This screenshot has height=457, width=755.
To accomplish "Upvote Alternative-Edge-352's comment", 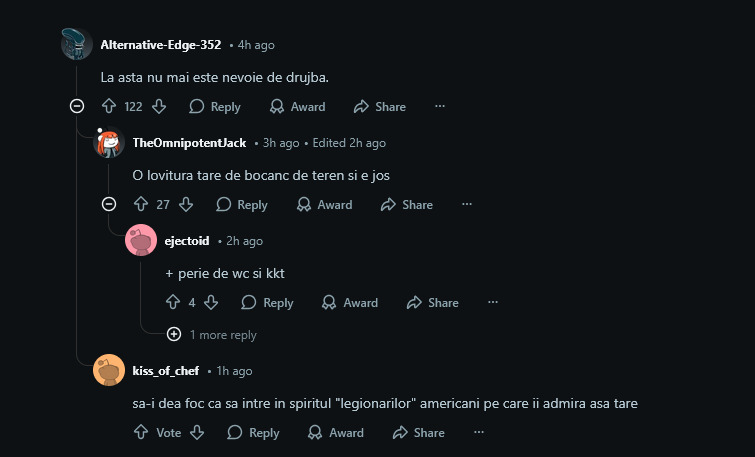I will pos(110,106).
